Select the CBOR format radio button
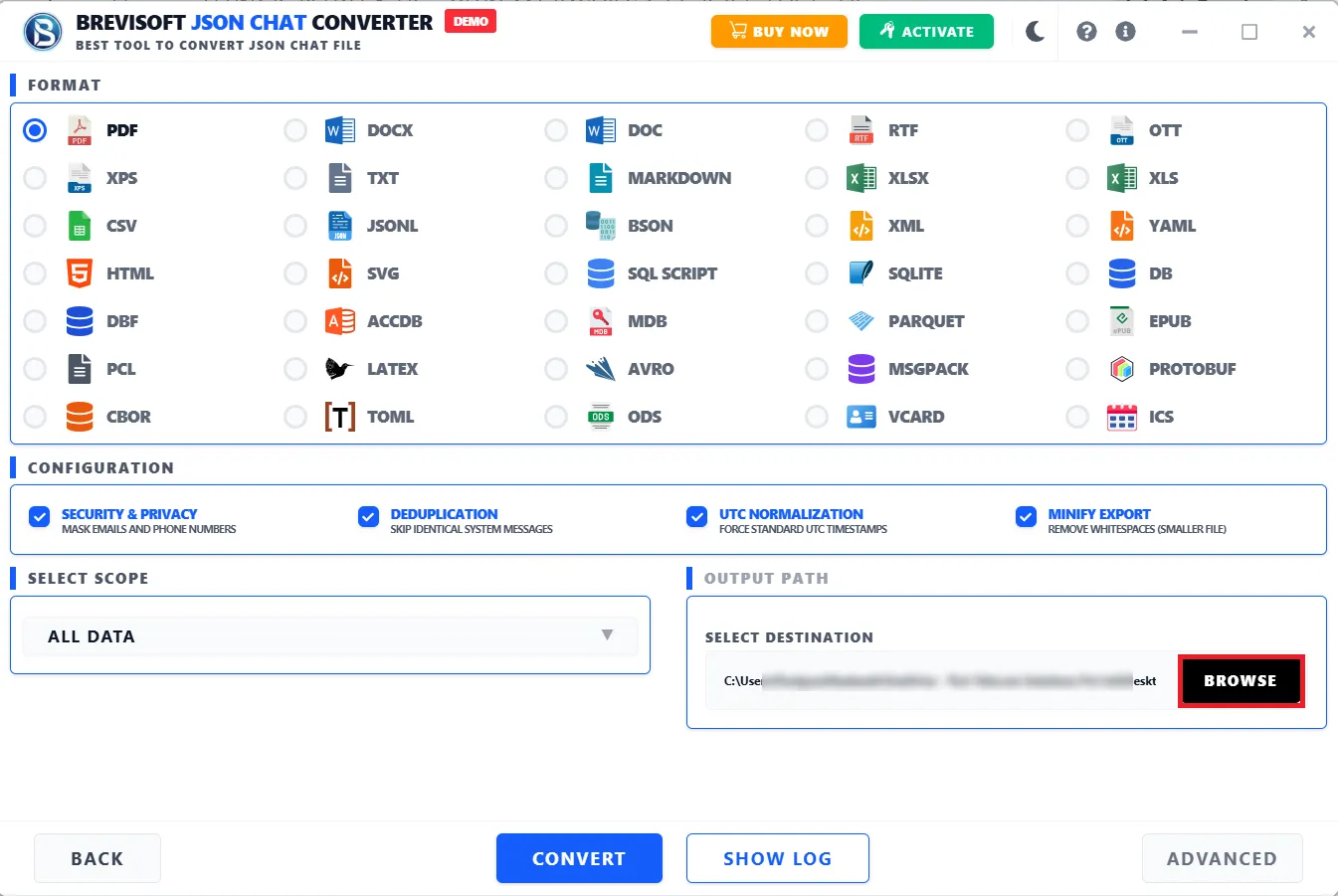The height and width of the screenshot is (896, 1338). pyautogui.click(x=35, y=417)
